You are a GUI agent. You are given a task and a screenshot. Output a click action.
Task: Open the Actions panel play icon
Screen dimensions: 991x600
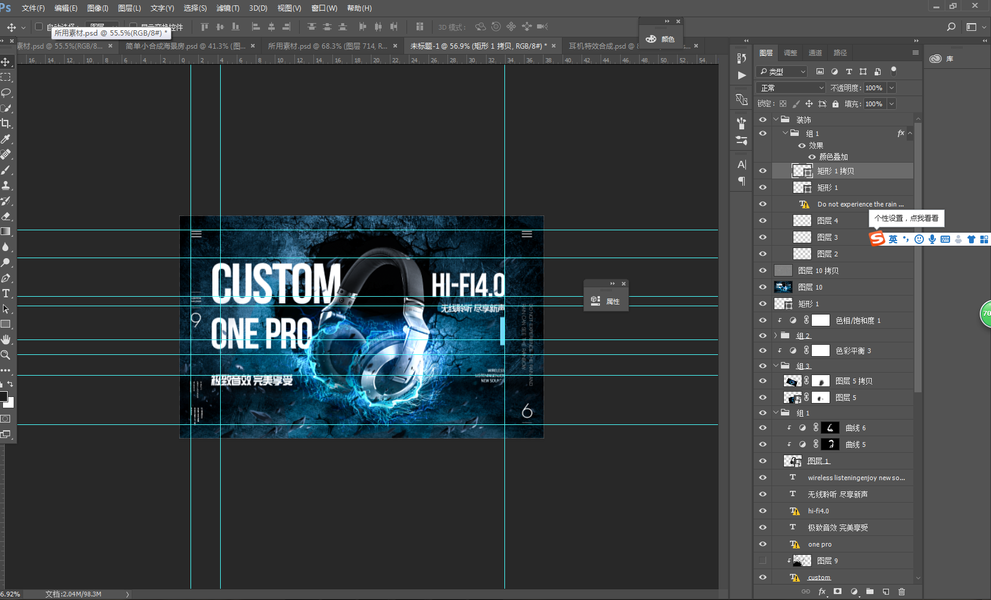[741, 75]
